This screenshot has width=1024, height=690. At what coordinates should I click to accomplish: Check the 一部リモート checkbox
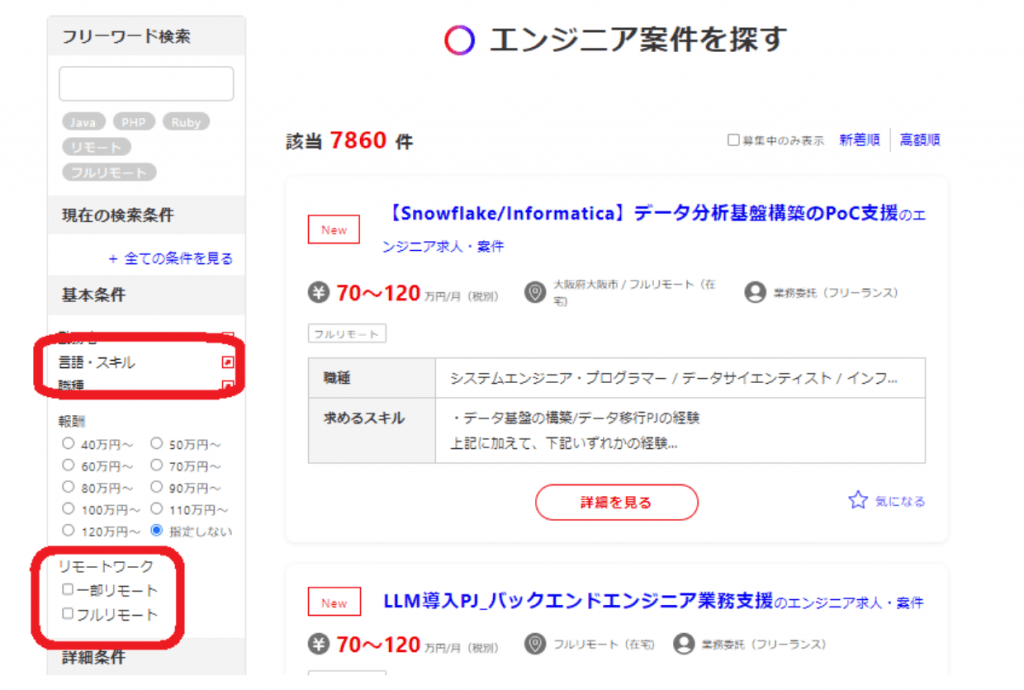[68, 590]
